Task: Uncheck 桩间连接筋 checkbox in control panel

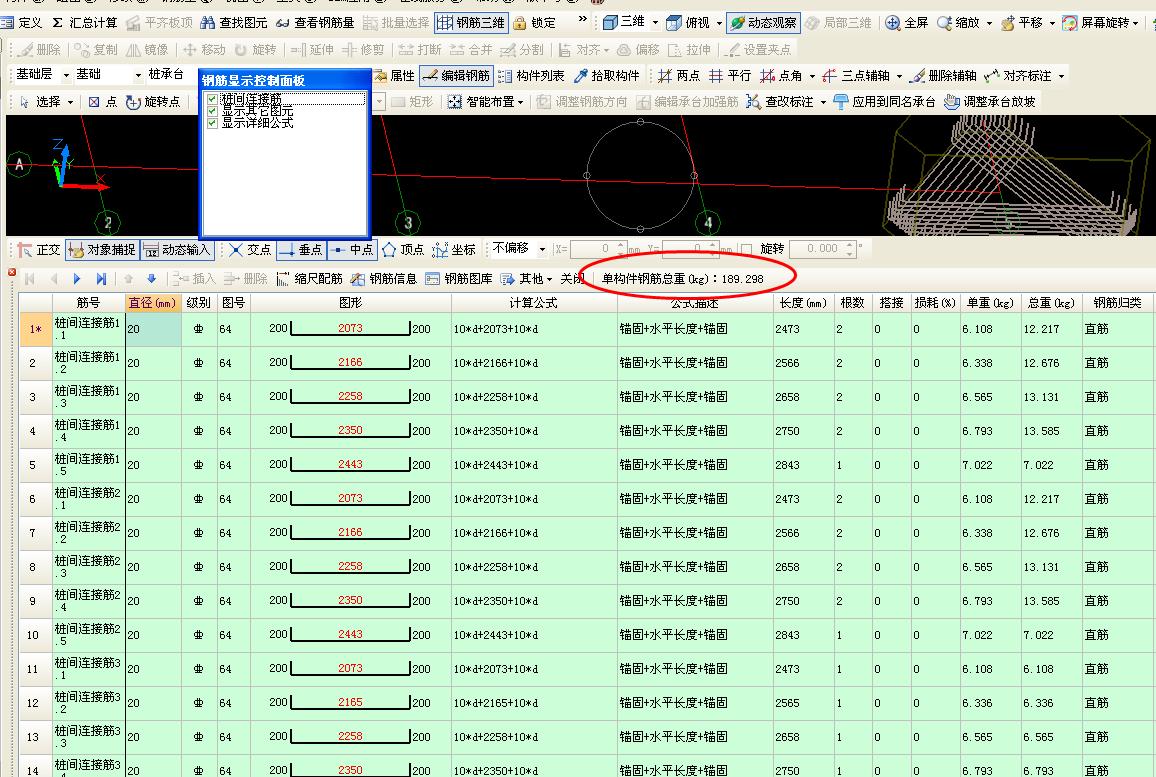Action: pyautogui.click(x=212, y=99)
